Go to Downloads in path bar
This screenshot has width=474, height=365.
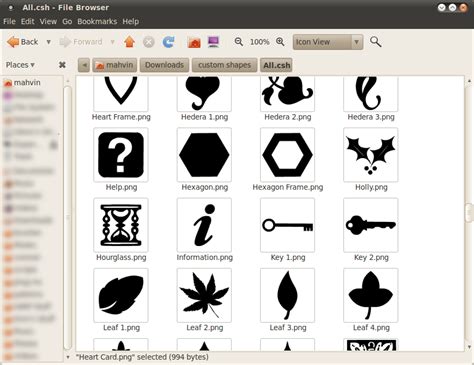tap(164, 65)
